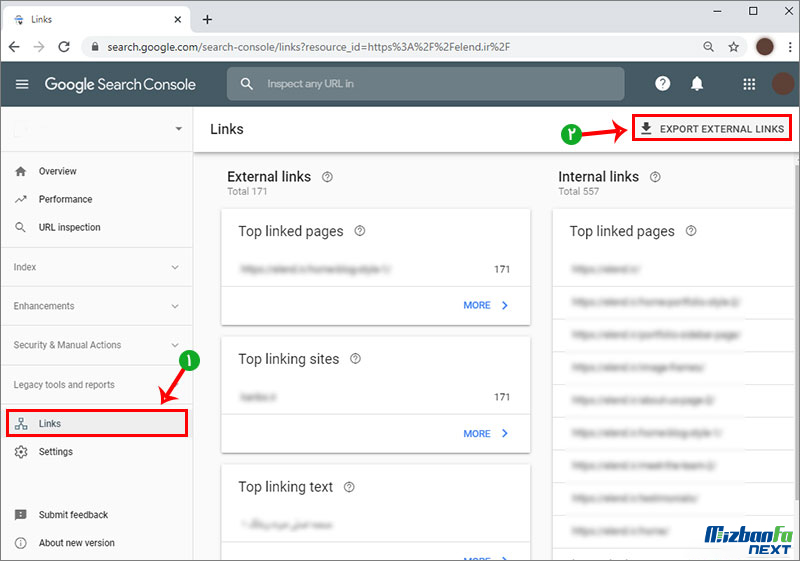Viewport: 800px width, 561px height.
Task: Open a new browser tab
Action: (207, 19)
